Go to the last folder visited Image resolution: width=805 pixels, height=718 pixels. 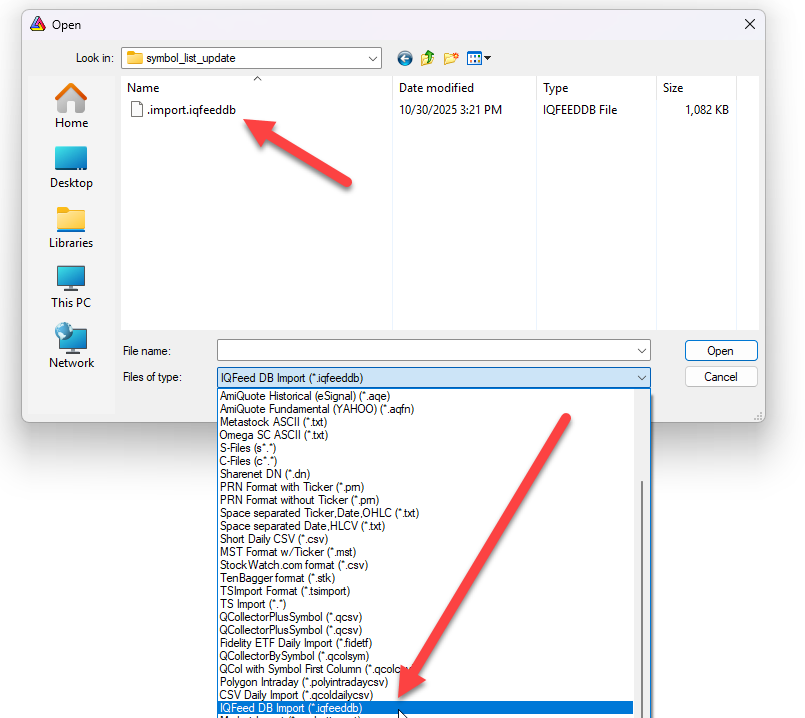(x=404, y=58)
